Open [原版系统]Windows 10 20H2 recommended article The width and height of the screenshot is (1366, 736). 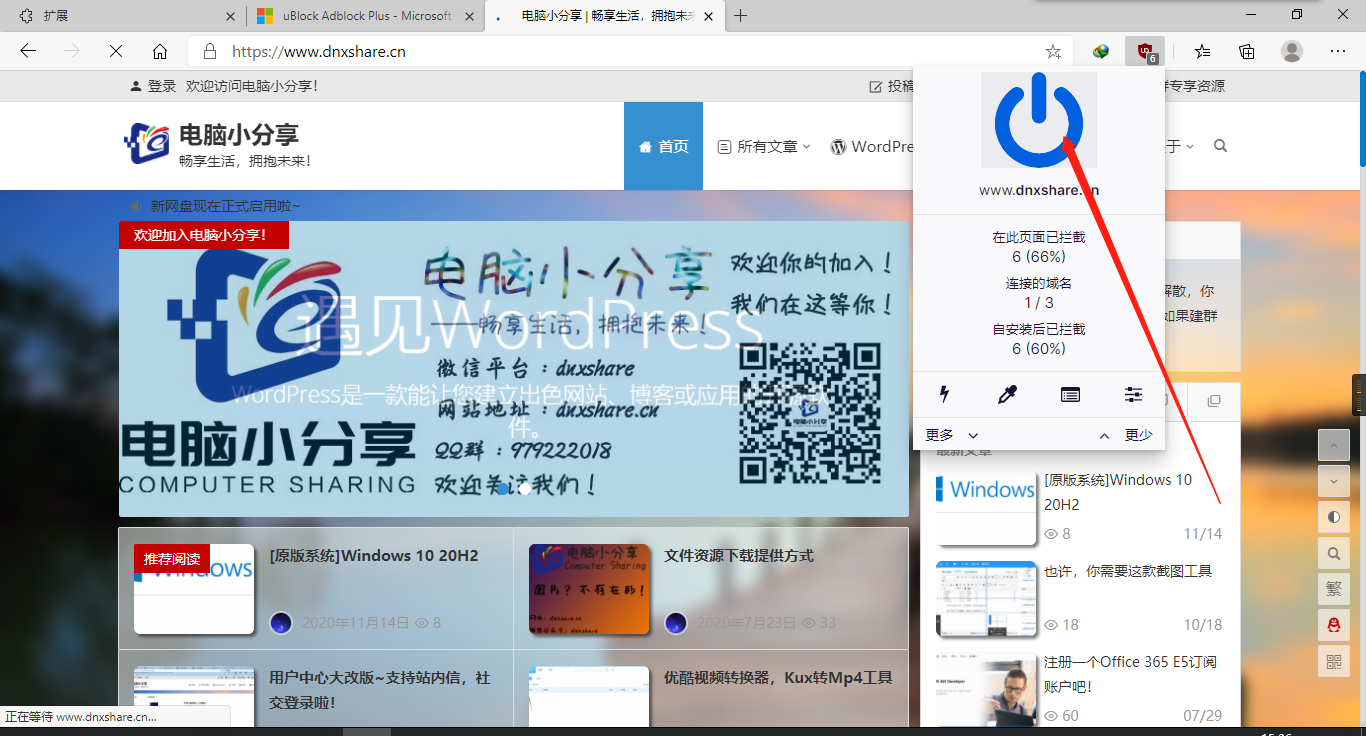pos(374,556)
